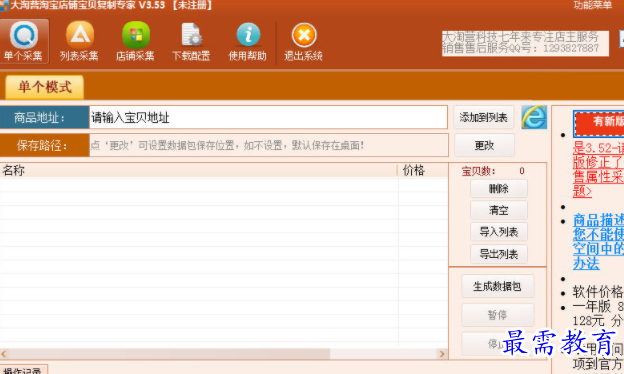Switch to the 操作记录 tab
624x374 pixels.
pos(23,370)
